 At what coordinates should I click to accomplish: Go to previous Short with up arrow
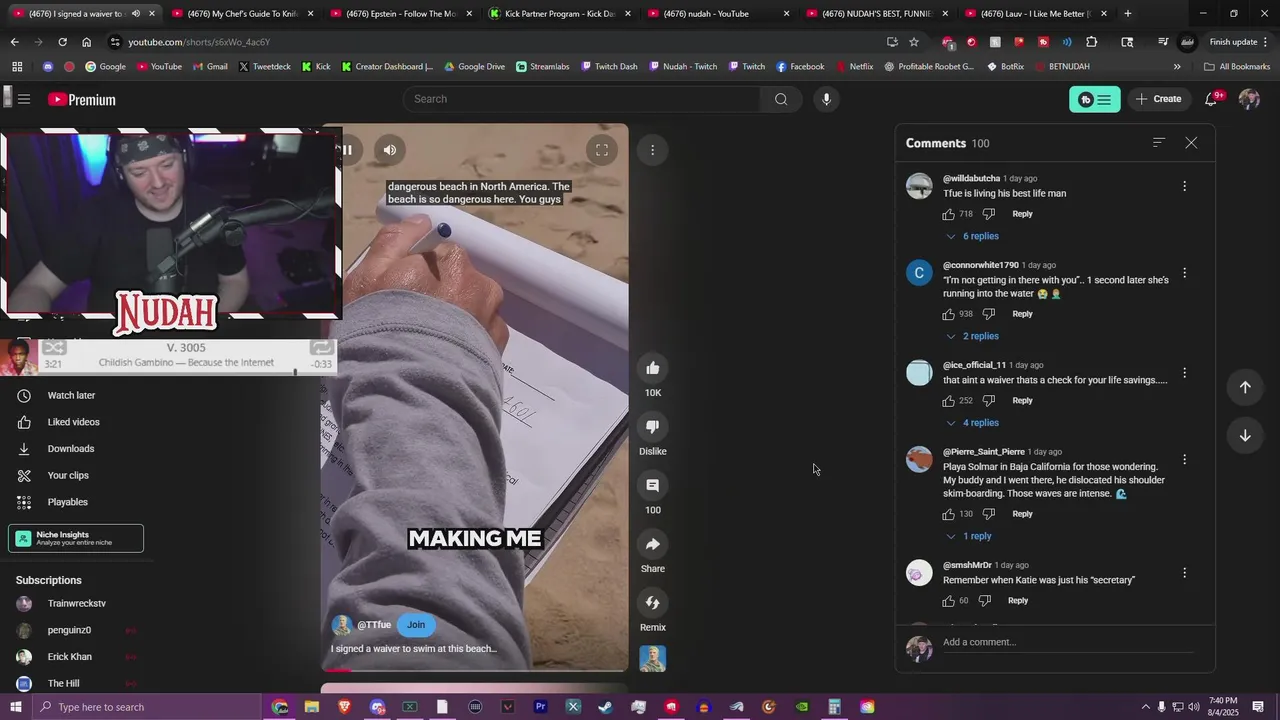pyautogui.click(x=1245, y=387)
